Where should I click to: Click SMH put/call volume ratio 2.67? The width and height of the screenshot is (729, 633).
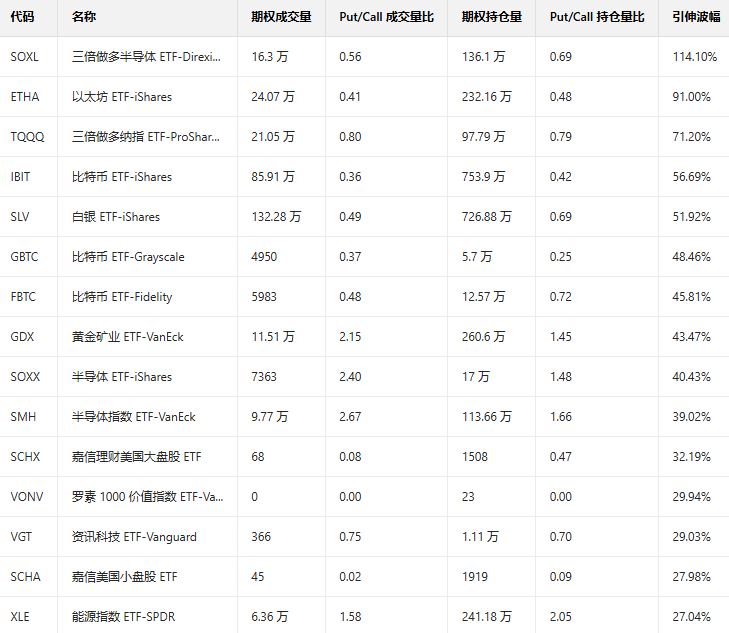coord(350,416)
